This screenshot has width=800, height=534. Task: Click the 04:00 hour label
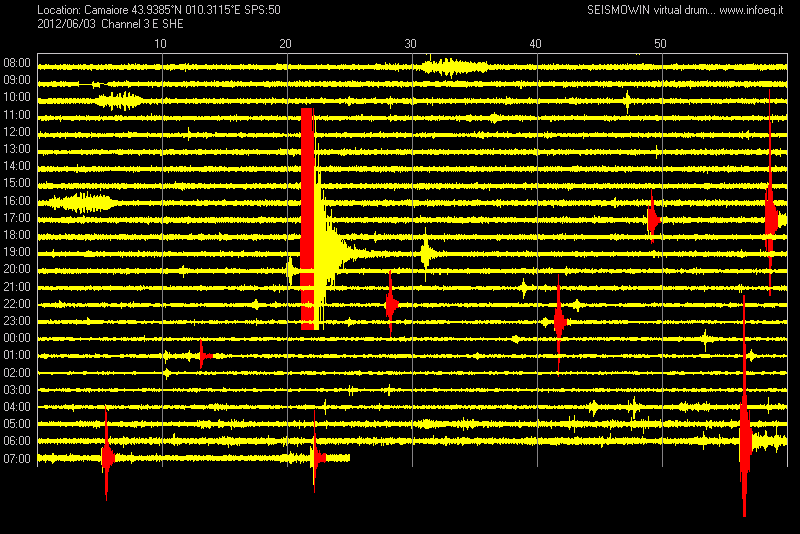click(x=17, y=407)
